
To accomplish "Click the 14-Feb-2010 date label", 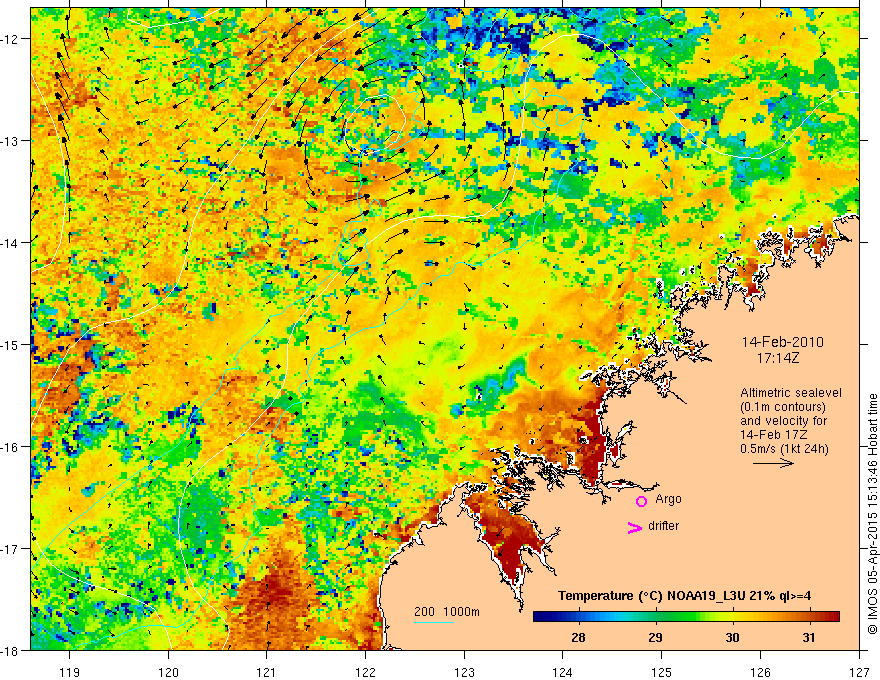I will click(782, 342).
